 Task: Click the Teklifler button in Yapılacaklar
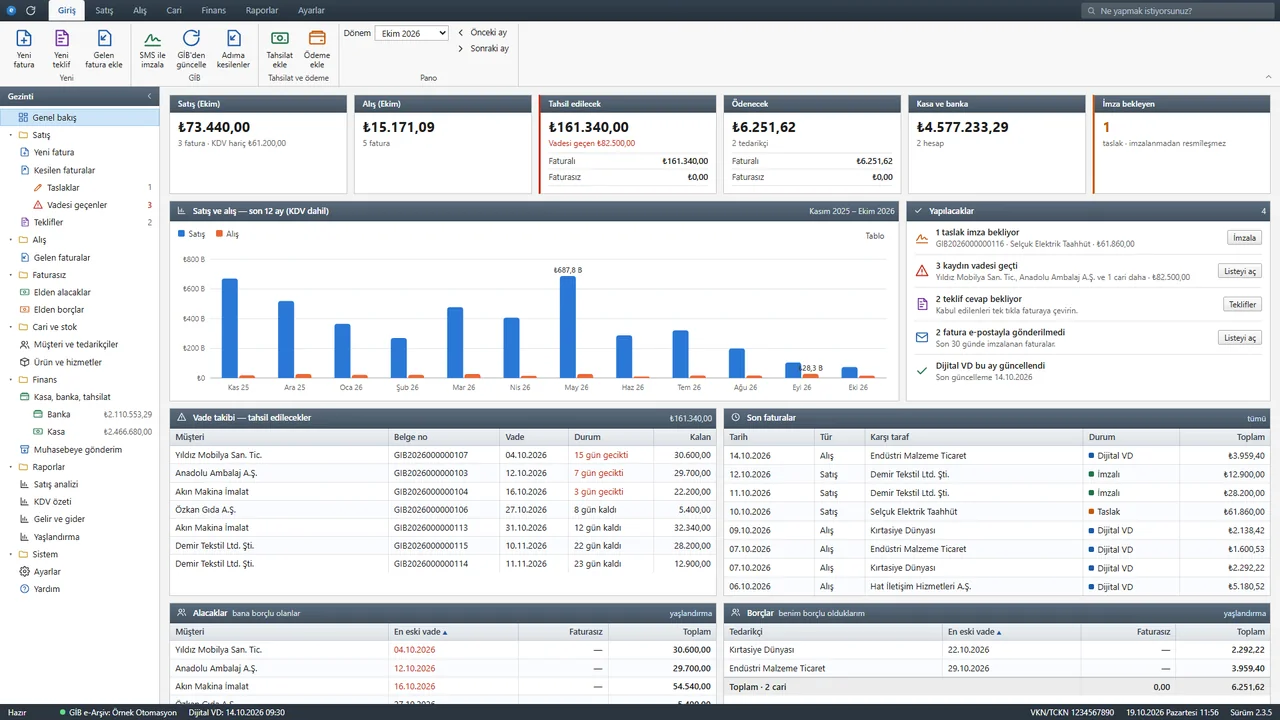coord(1242,304)
